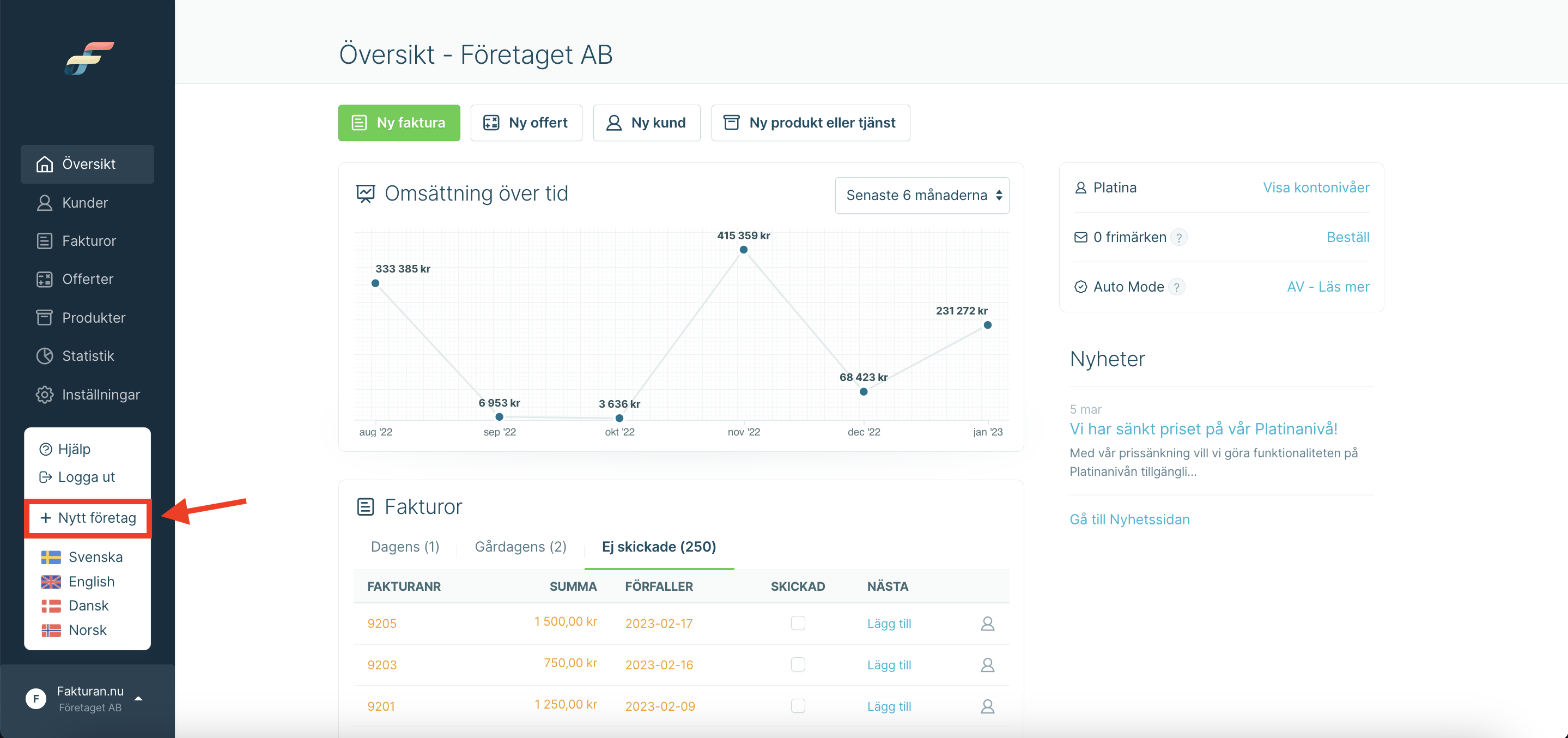1568x738 pixels.
Task: Open the Senaste 6 månaderna dropdown
Action: 921,195
